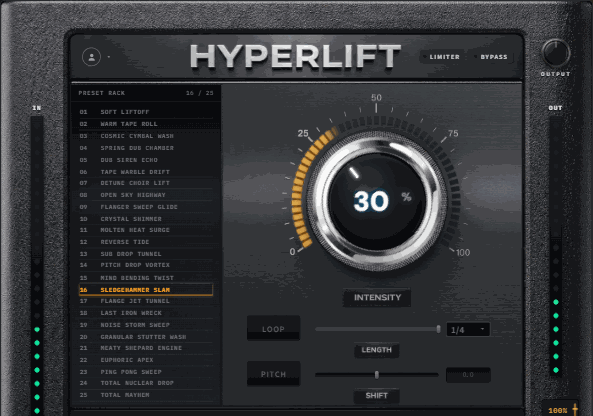This screenshot has width=593, height=416.
Task: Pick preset 18 Last Iron Wreck
Action: tap(146, 313)
